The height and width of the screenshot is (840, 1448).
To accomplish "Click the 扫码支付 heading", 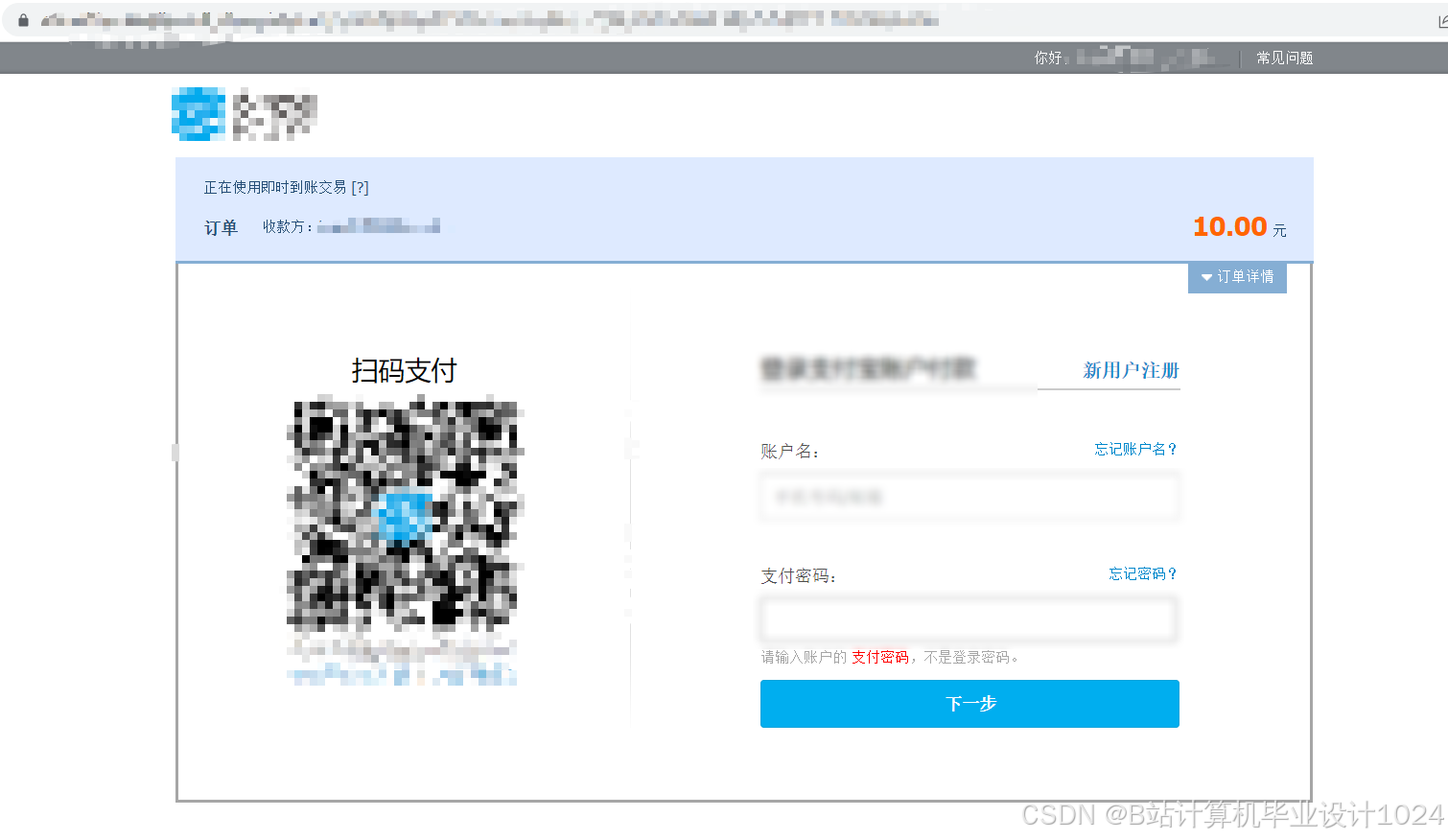I will [x=404, y=370].
